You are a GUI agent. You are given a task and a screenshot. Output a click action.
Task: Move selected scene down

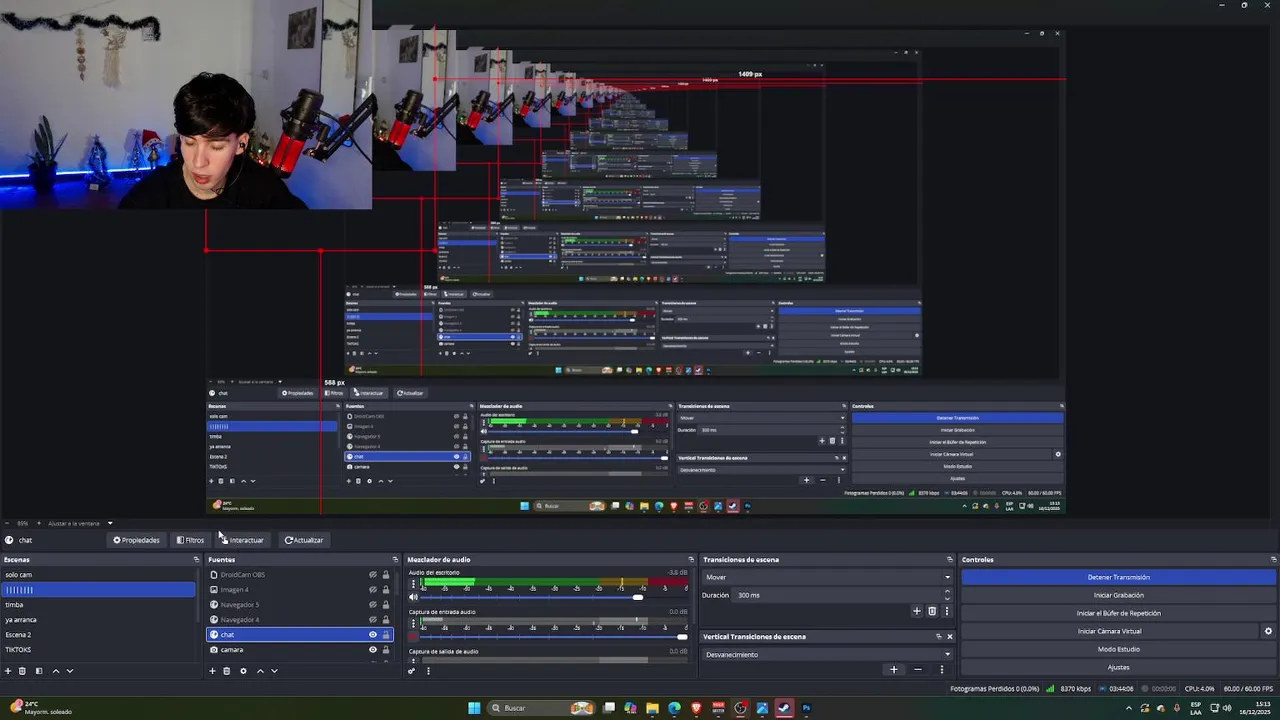pyautogui.click(x=70, y=671)
